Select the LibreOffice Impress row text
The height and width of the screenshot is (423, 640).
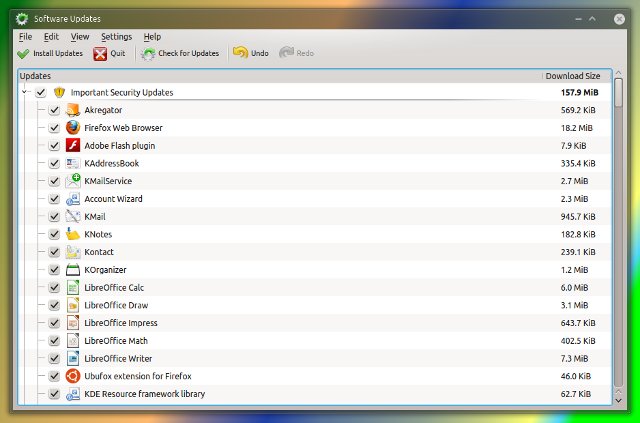click(121, 323)
